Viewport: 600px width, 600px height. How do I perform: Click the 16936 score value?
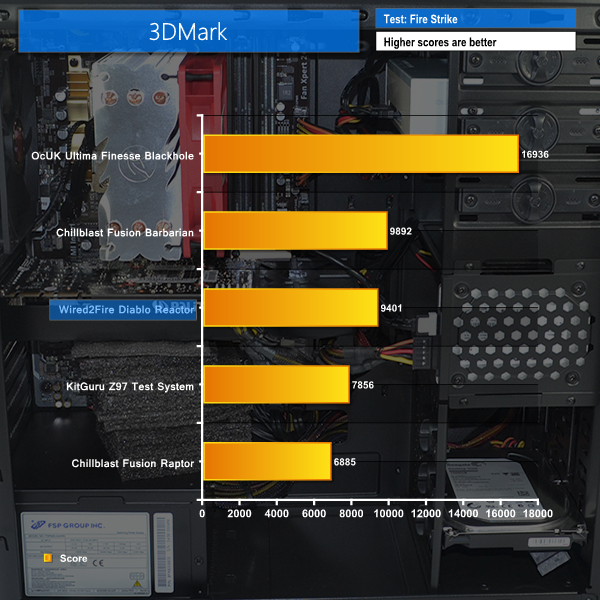click(x=535, y=155)
